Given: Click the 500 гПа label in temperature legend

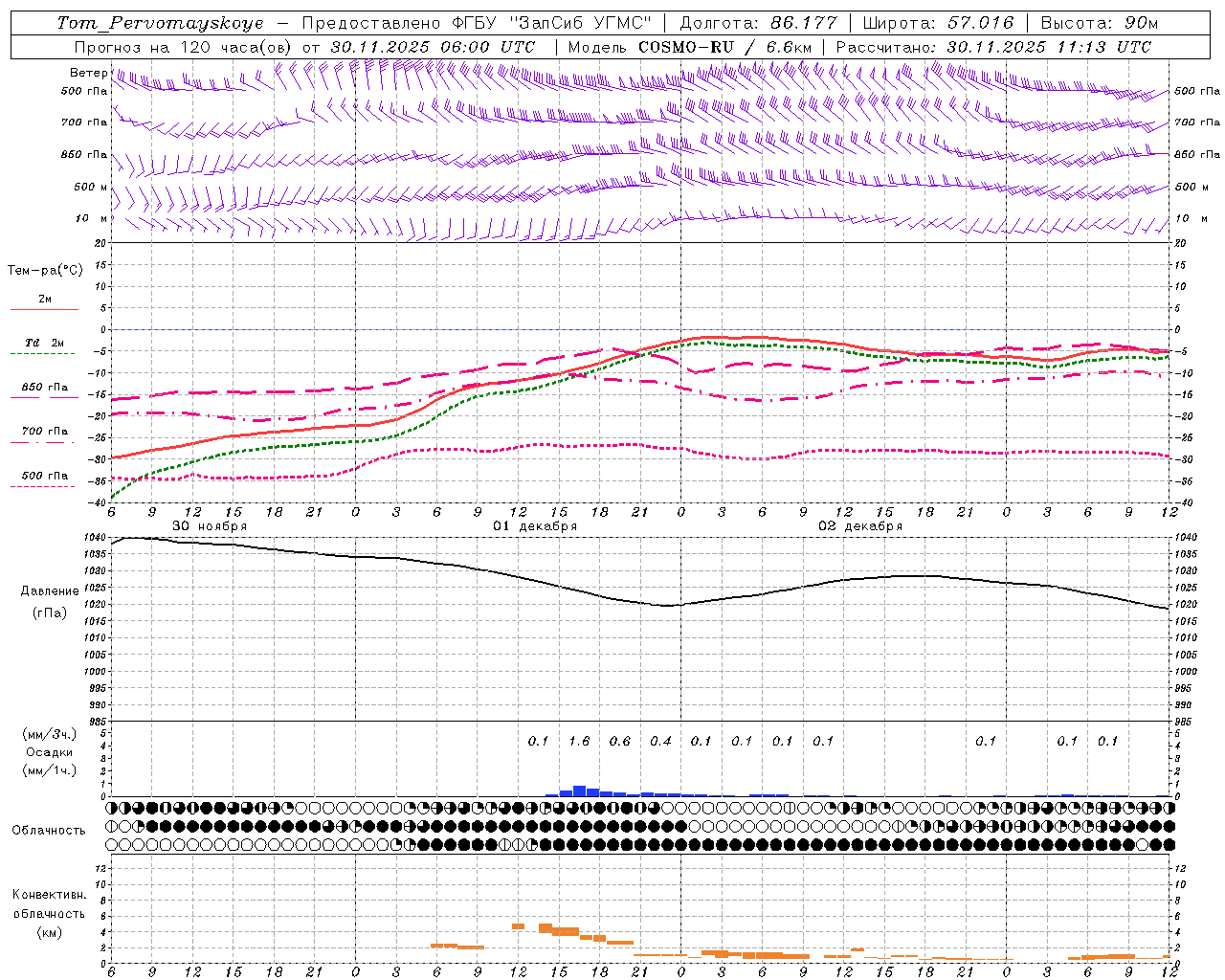Looking at the screenshot, I should pos(45,476).
